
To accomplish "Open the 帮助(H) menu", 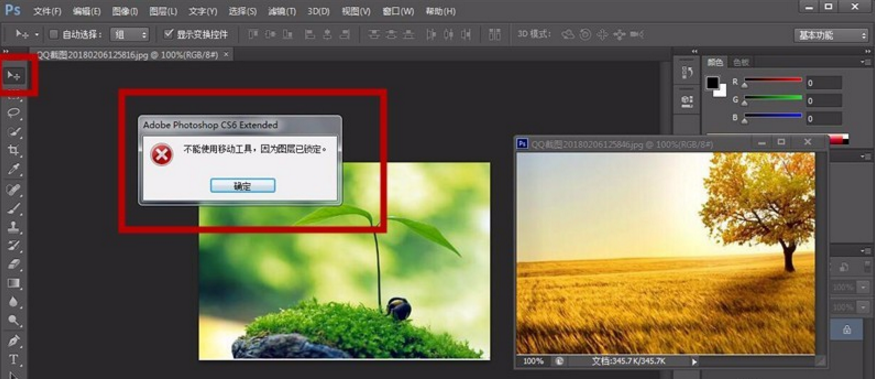I will pos(440,11).
